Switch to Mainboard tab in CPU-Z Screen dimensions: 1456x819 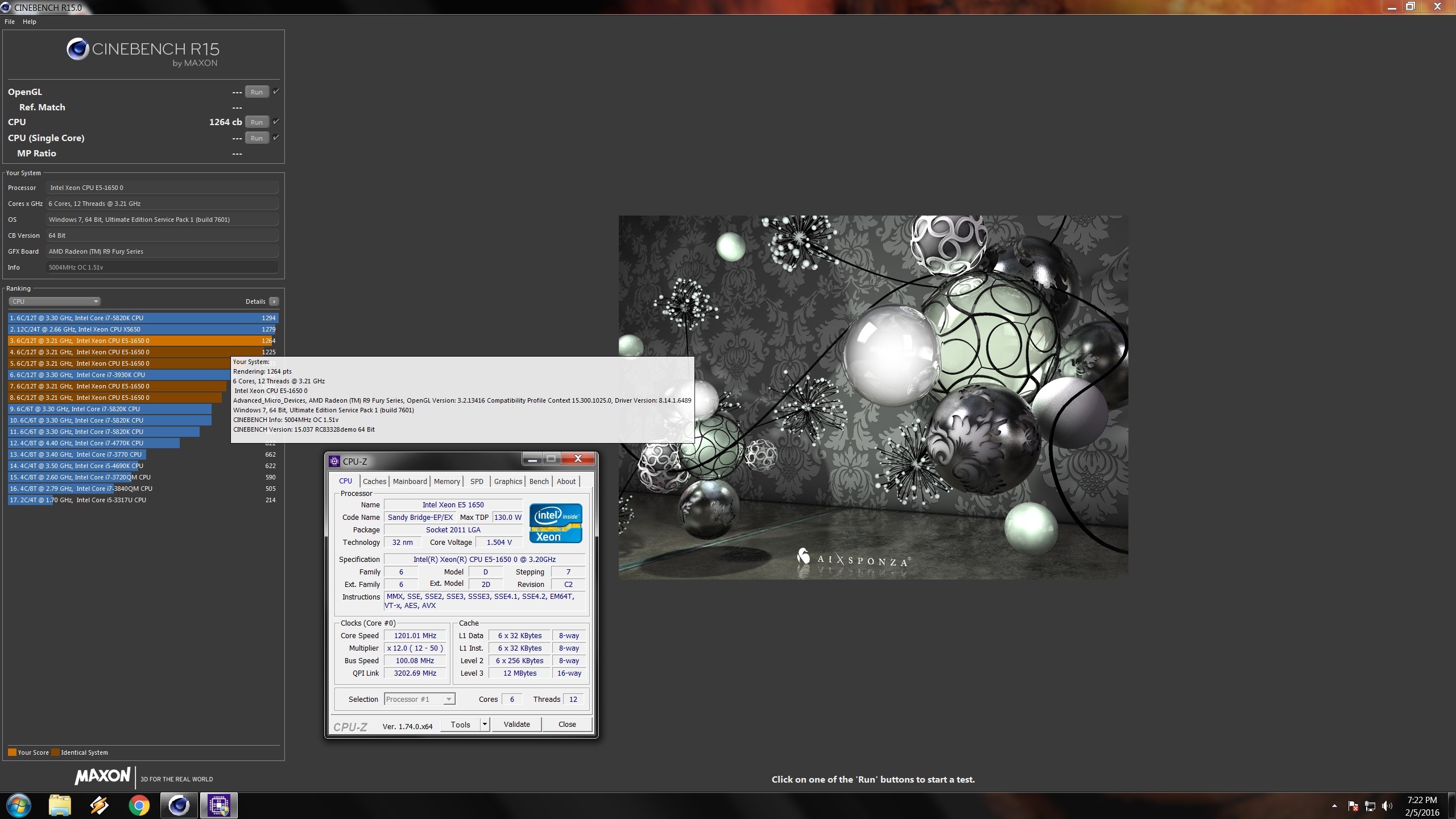409,482
